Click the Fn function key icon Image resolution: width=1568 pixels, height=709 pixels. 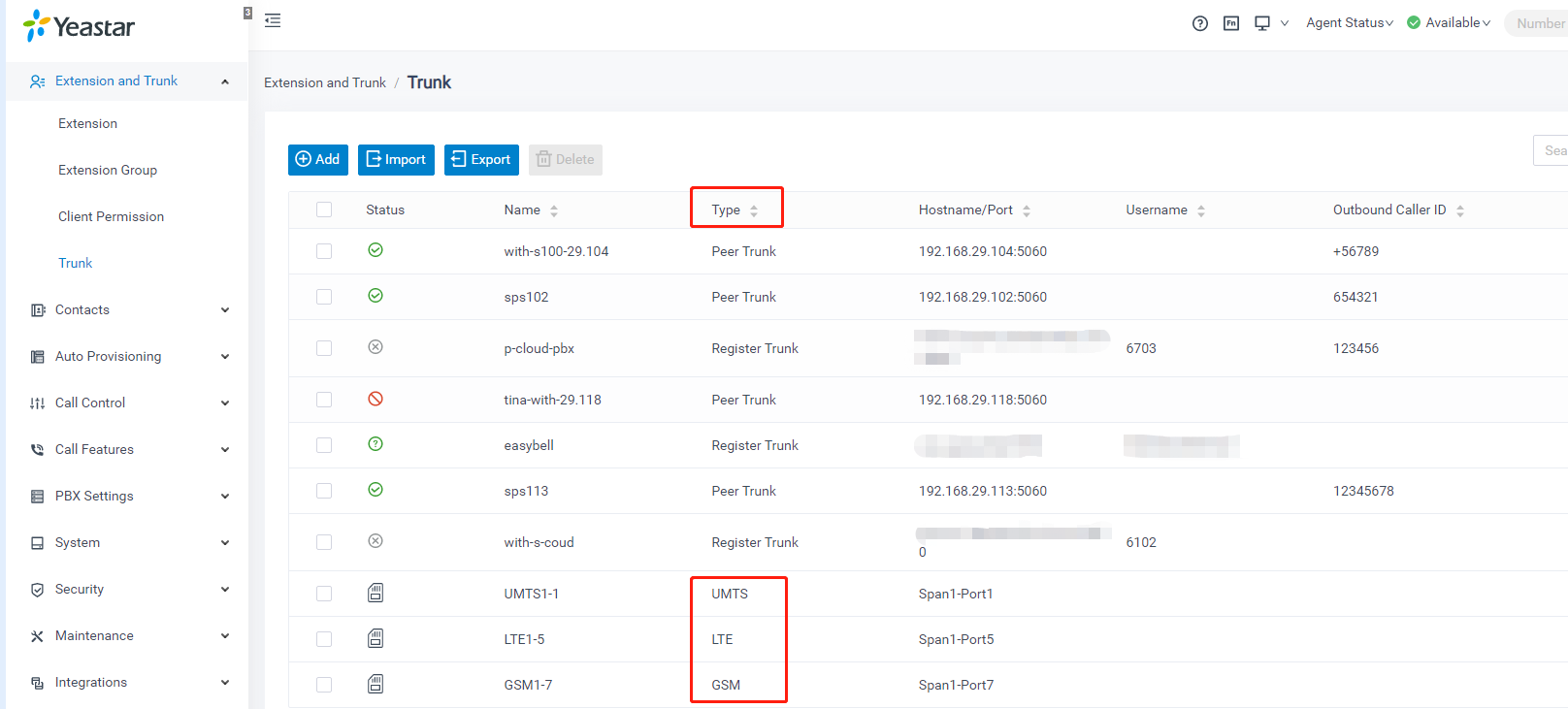click(1231, 23)
